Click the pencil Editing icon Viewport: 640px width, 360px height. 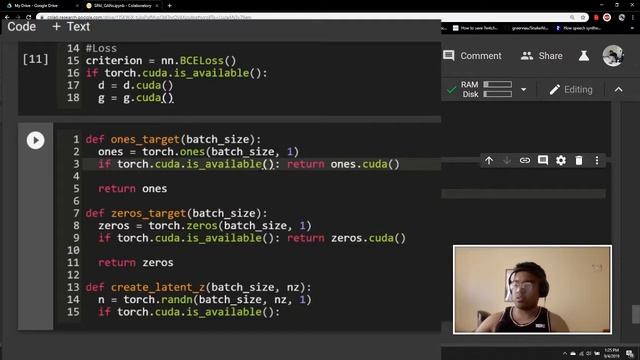click(x=554, y=90)
